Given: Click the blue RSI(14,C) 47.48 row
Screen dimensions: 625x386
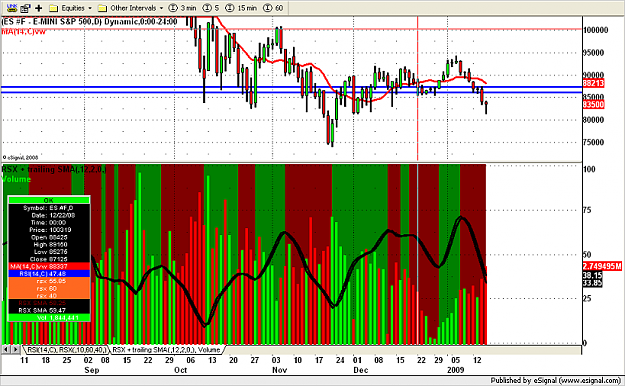Looking at the screenshot, I should click(49, 274).
